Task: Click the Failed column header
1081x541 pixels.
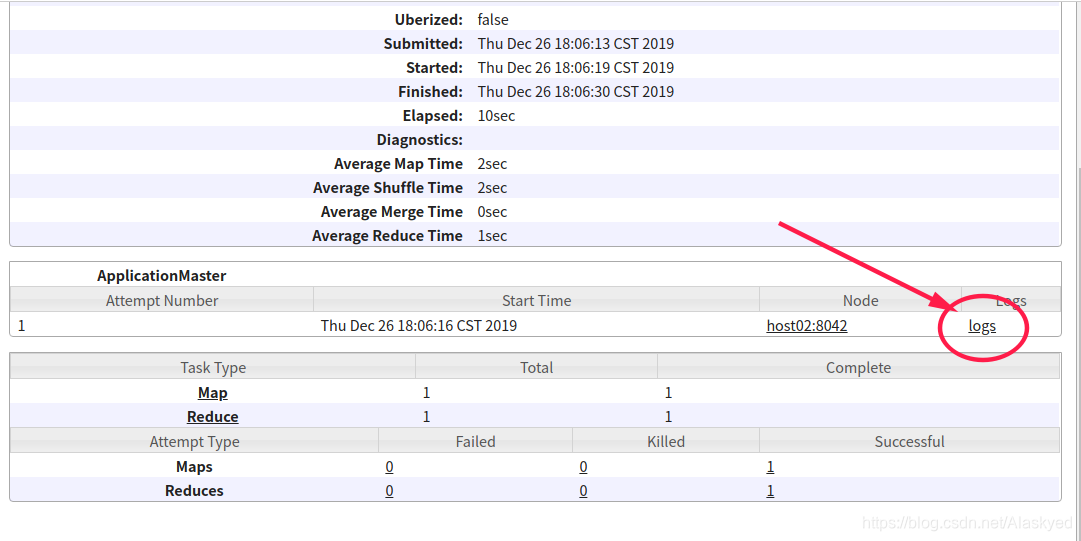Action: [475, 442]
